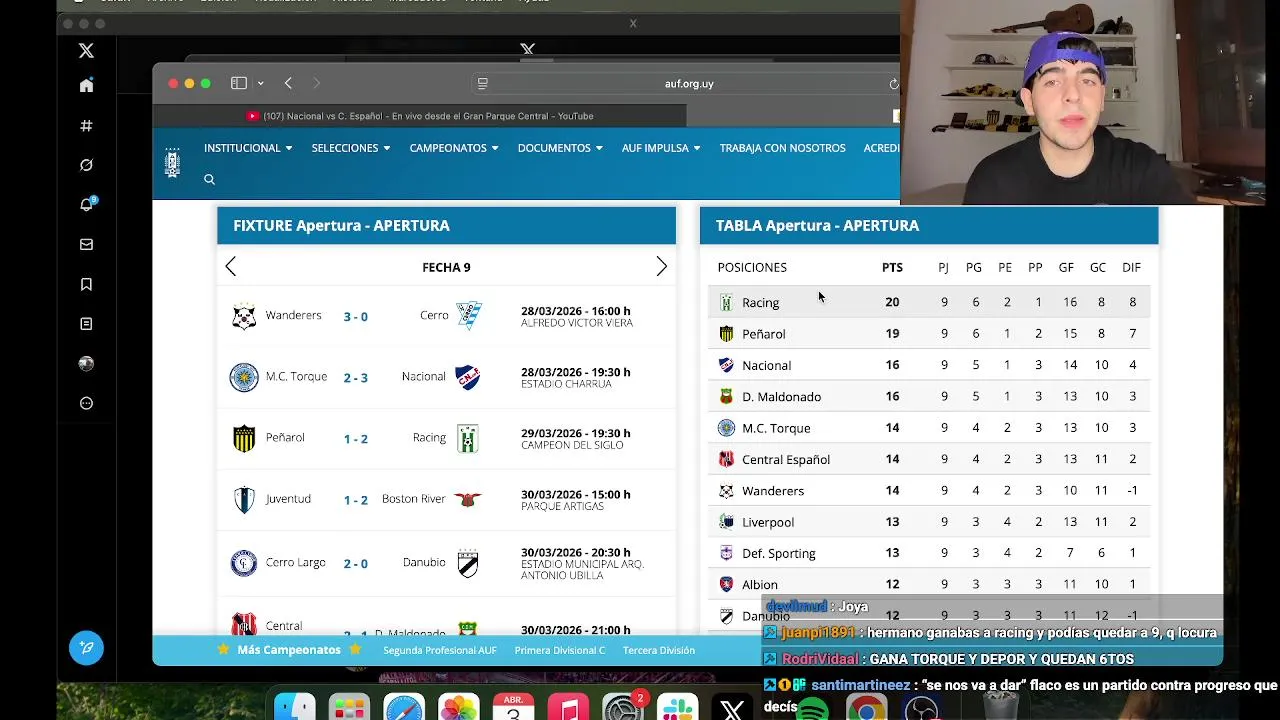Click the DIF column header
1280x720 pixels.
tap(1131, 267)
